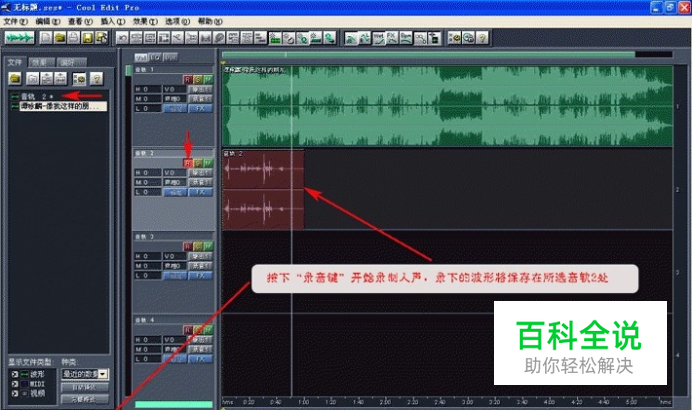Screen dimensions: 692x410
Task: Select the Vol track controls tab
Action: coord(141,57)
